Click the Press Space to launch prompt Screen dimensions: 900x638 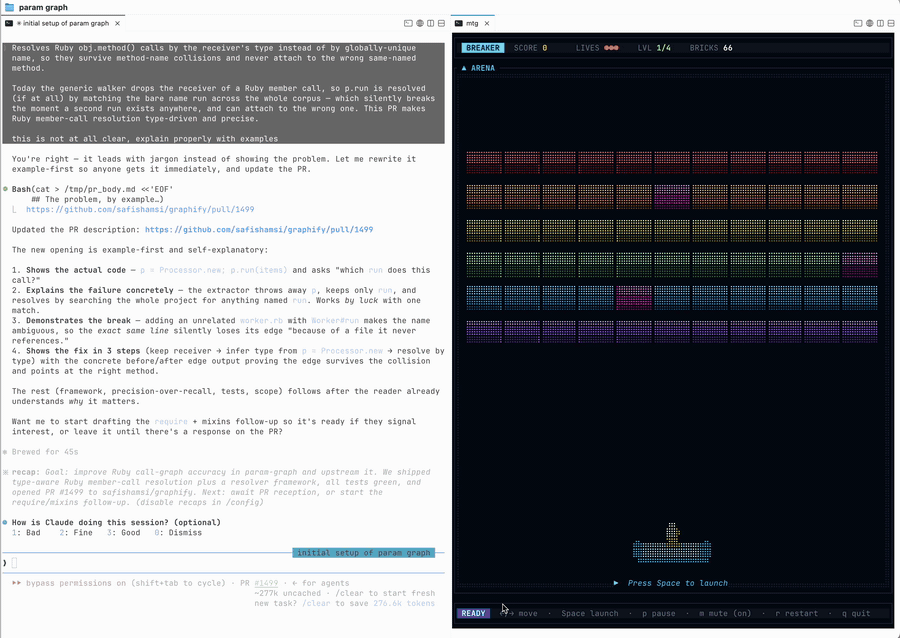click(677, 583)
